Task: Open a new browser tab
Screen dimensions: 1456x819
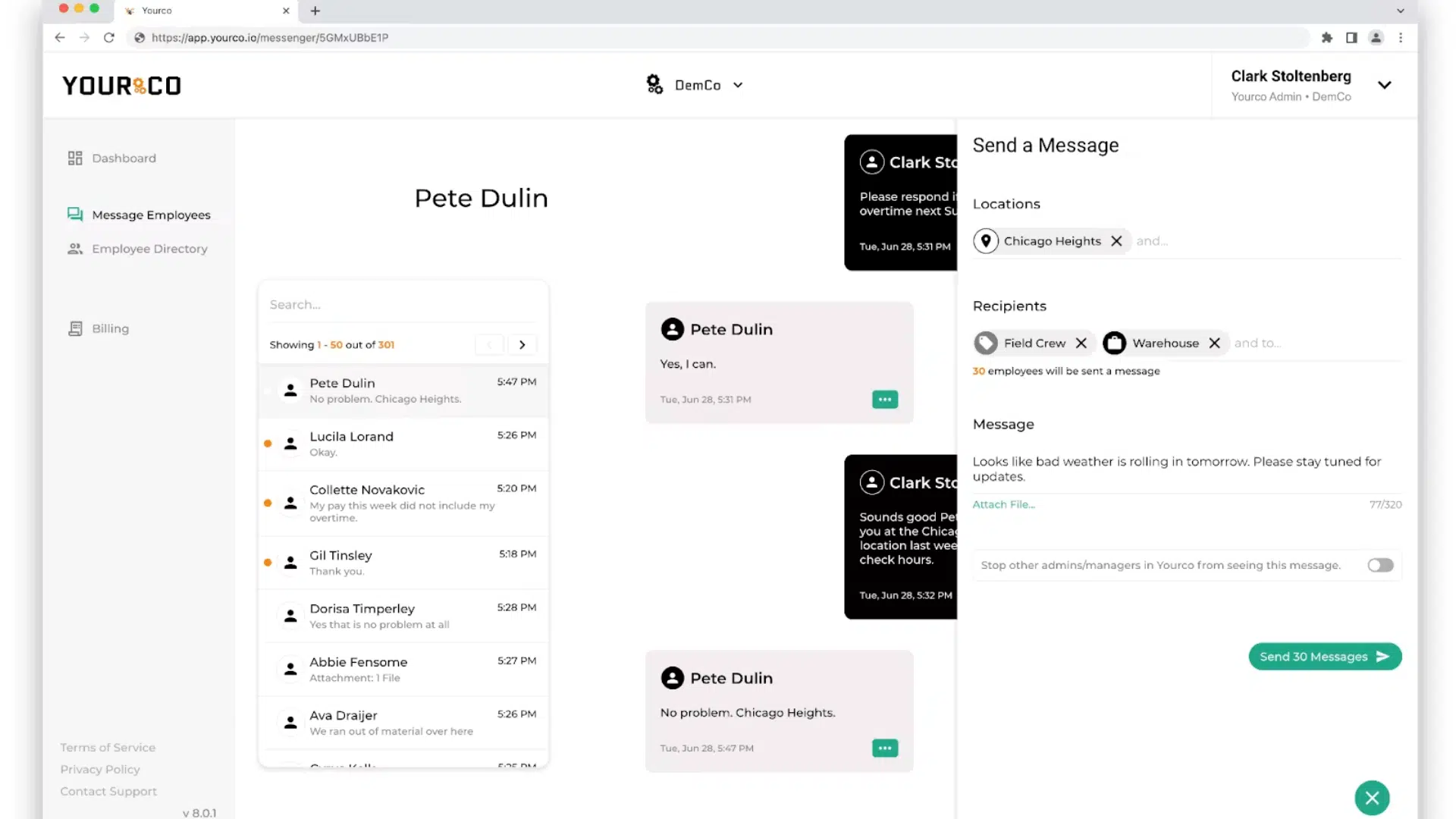Action: point(315,11)
